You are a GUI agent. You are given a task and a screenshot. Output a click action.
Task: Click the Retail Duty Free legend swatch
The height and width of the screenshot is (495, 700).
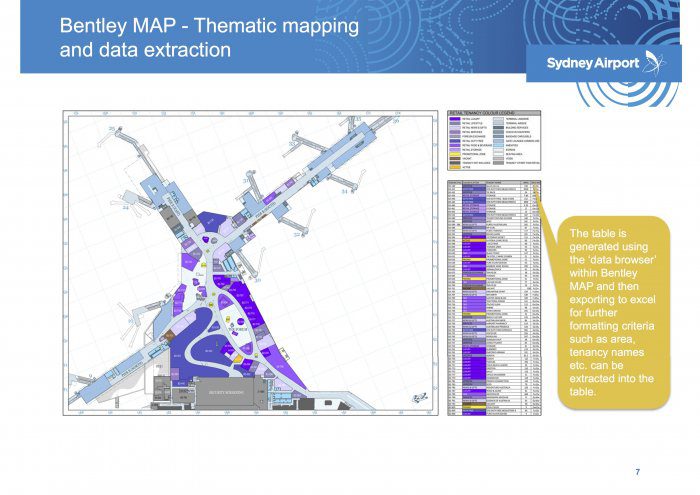[x=455, y=140]
